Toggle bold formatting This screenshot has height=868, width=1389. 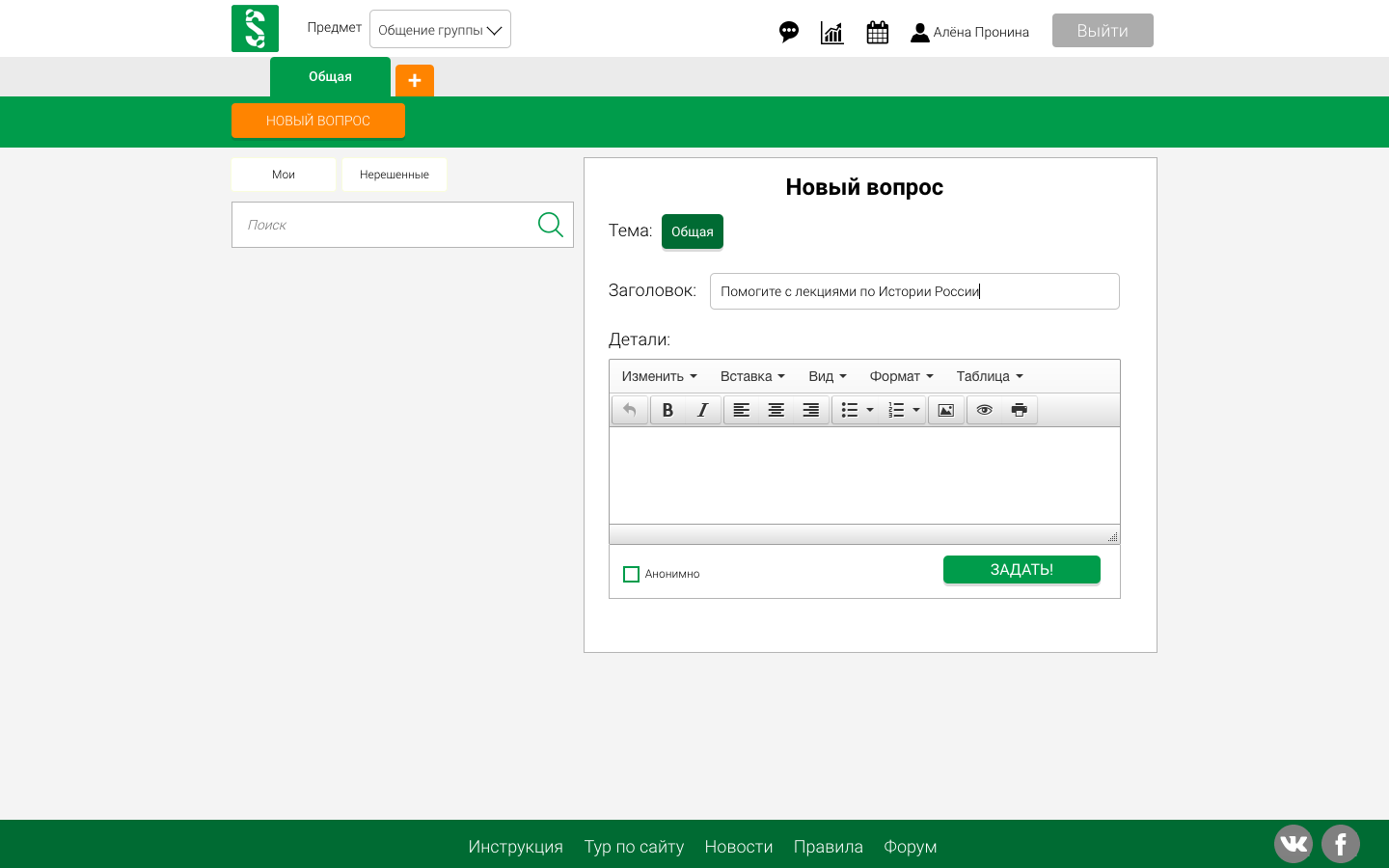pos(667,409)
